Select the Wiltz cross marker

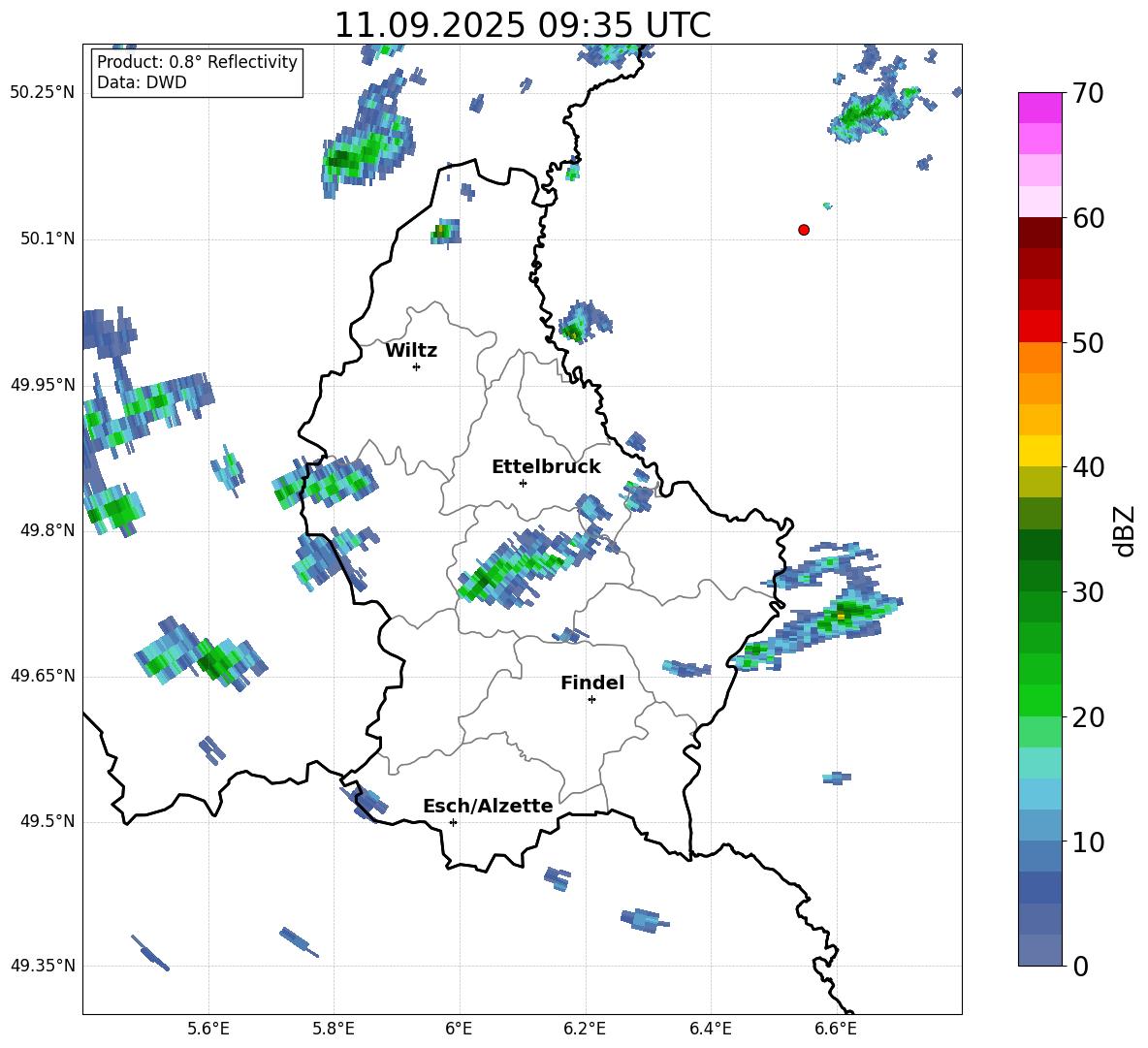tap(416, 366)
